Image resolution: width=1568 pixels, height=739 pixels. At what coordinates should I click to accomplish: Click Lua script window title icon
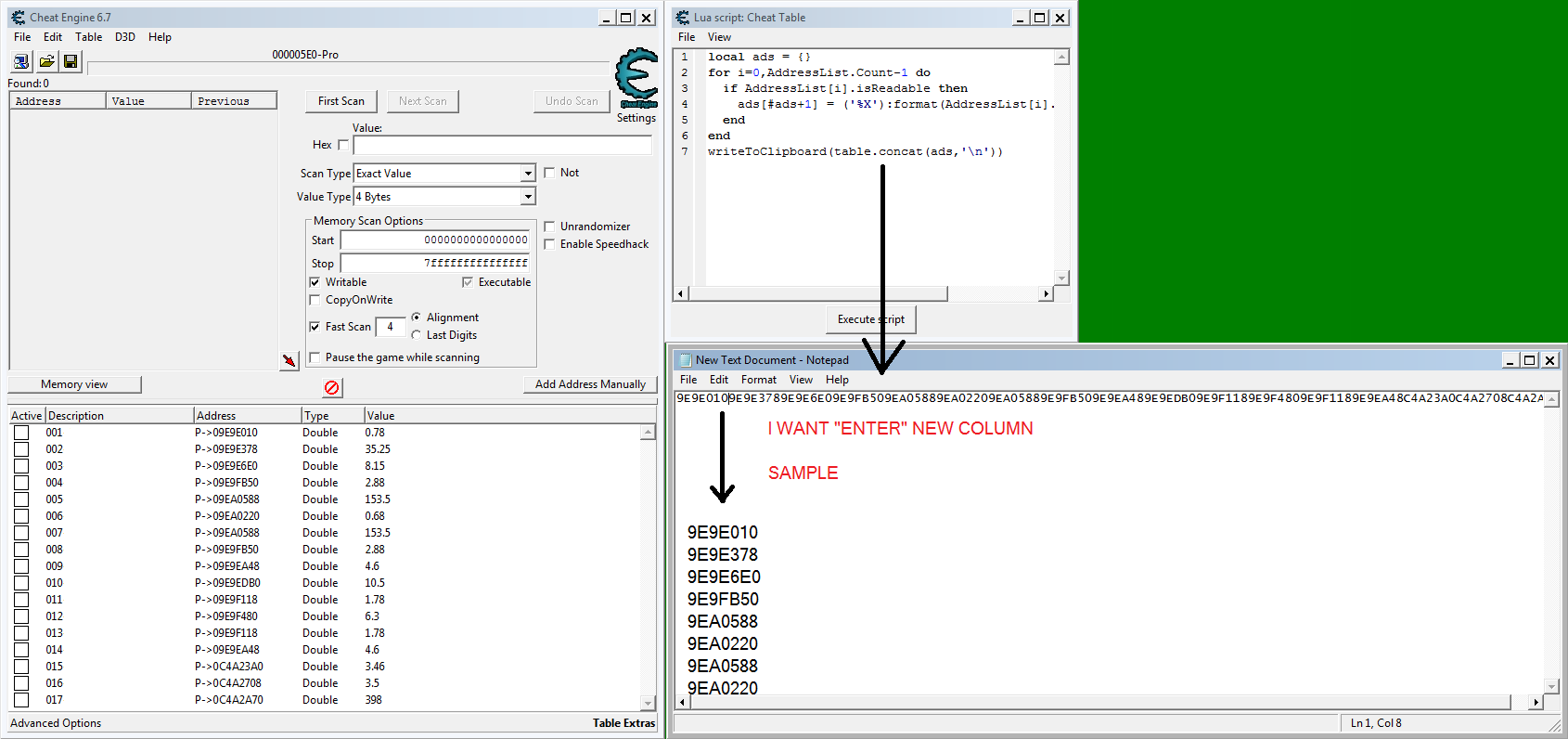click(x=683, y=18)
